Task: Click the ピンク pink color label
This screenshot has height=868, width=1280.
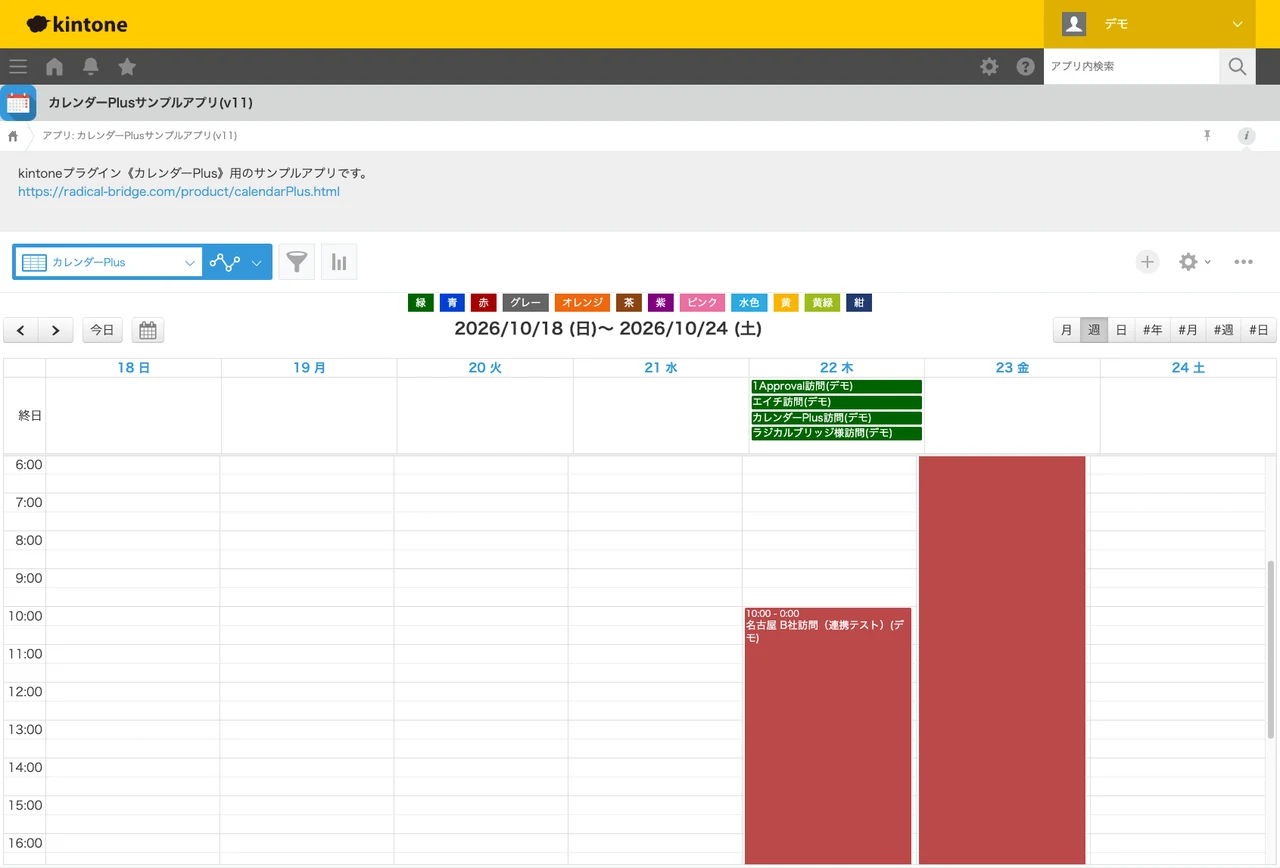Action: tap(702, 302)
